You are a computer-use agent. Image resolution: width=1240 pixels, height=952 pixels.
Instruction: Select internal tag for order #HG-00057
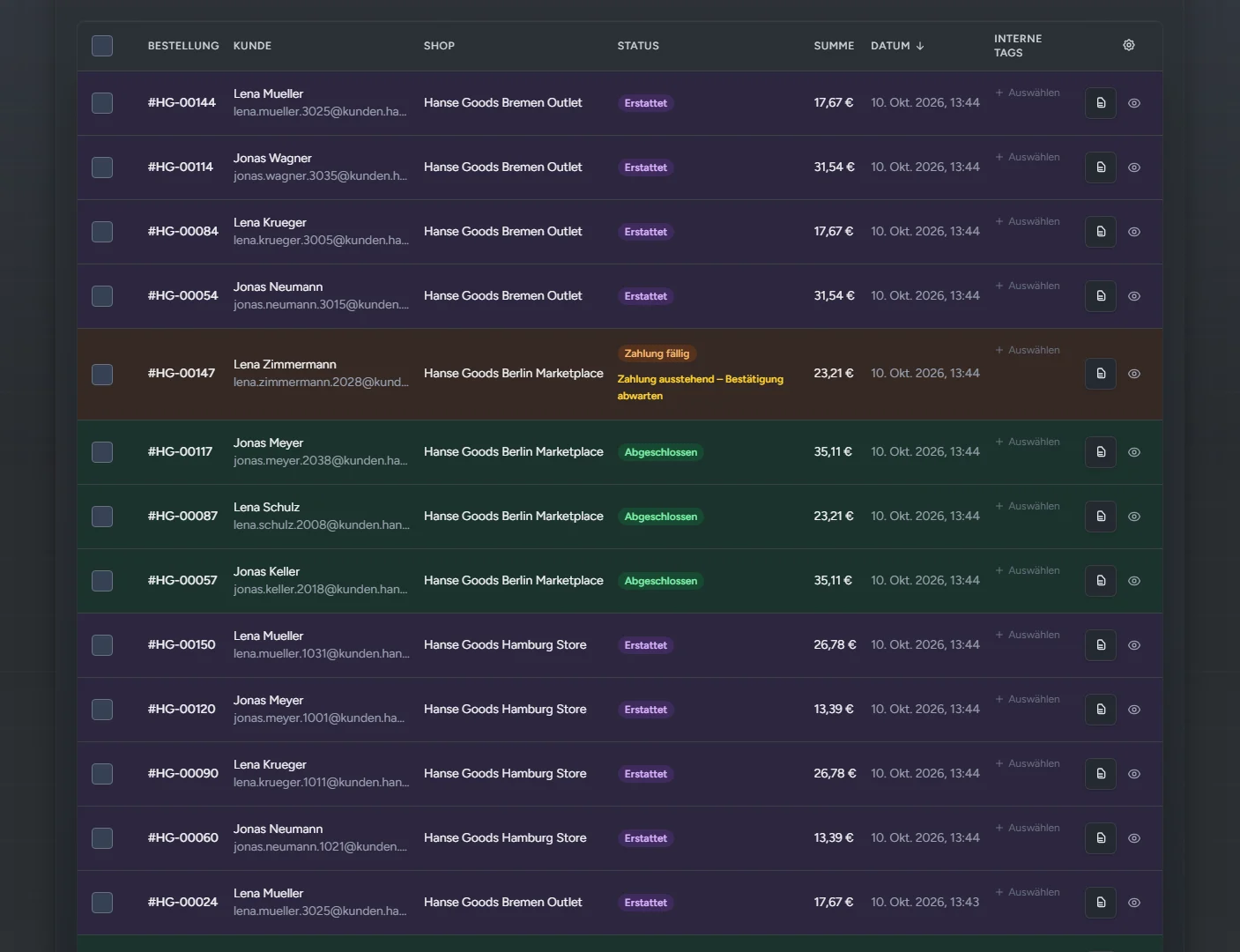[1028, 570]
